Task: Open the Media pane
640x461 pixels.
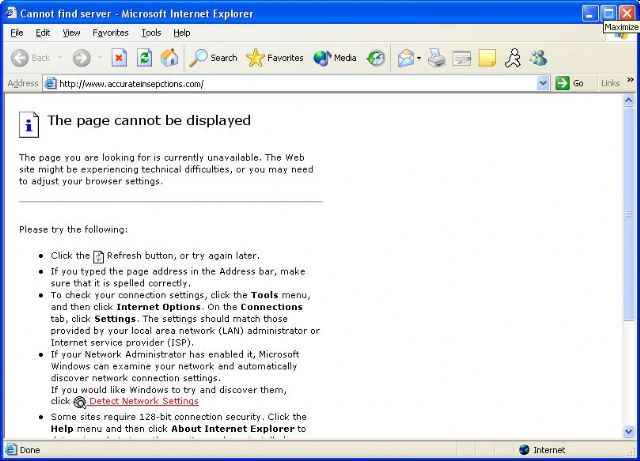Action: pyautogui.click(x=335, y=58)
